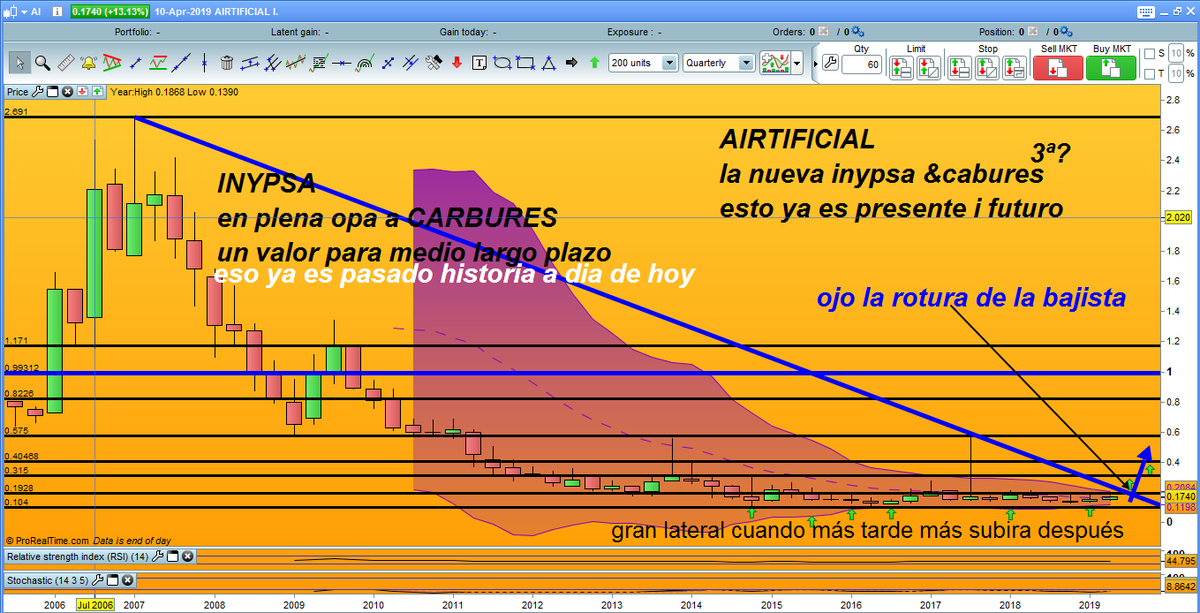
Task: Click the 2019 time axis label
Action: click(1089, 606)
